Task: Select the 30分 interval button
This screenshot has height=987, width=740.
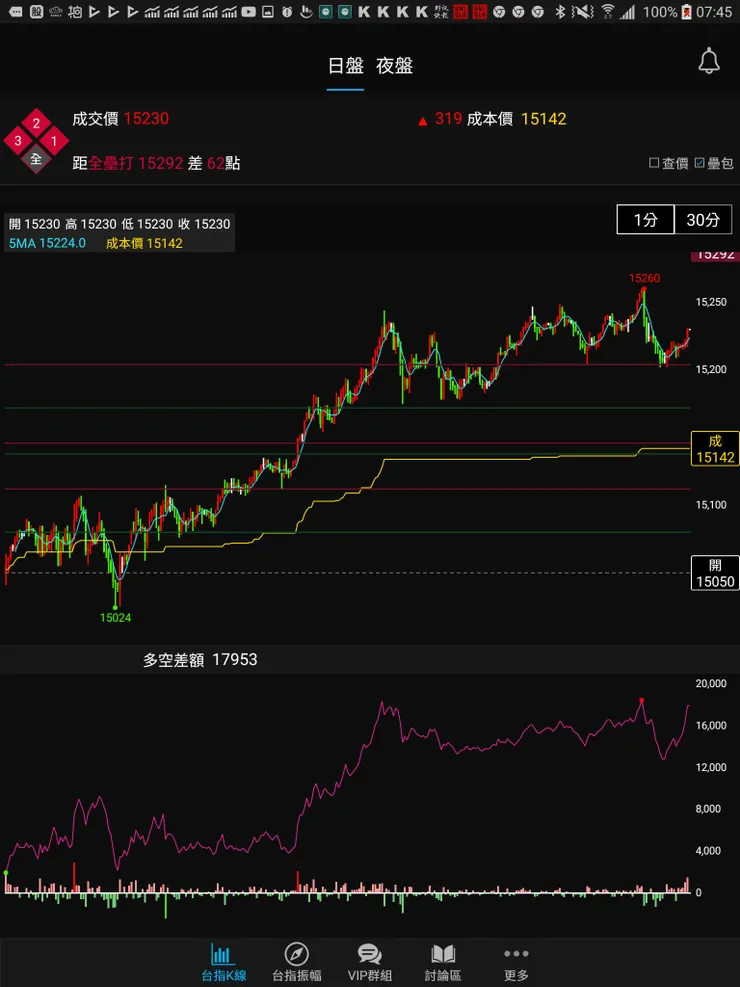Action: pyautogui.click(x=703, y=220)
